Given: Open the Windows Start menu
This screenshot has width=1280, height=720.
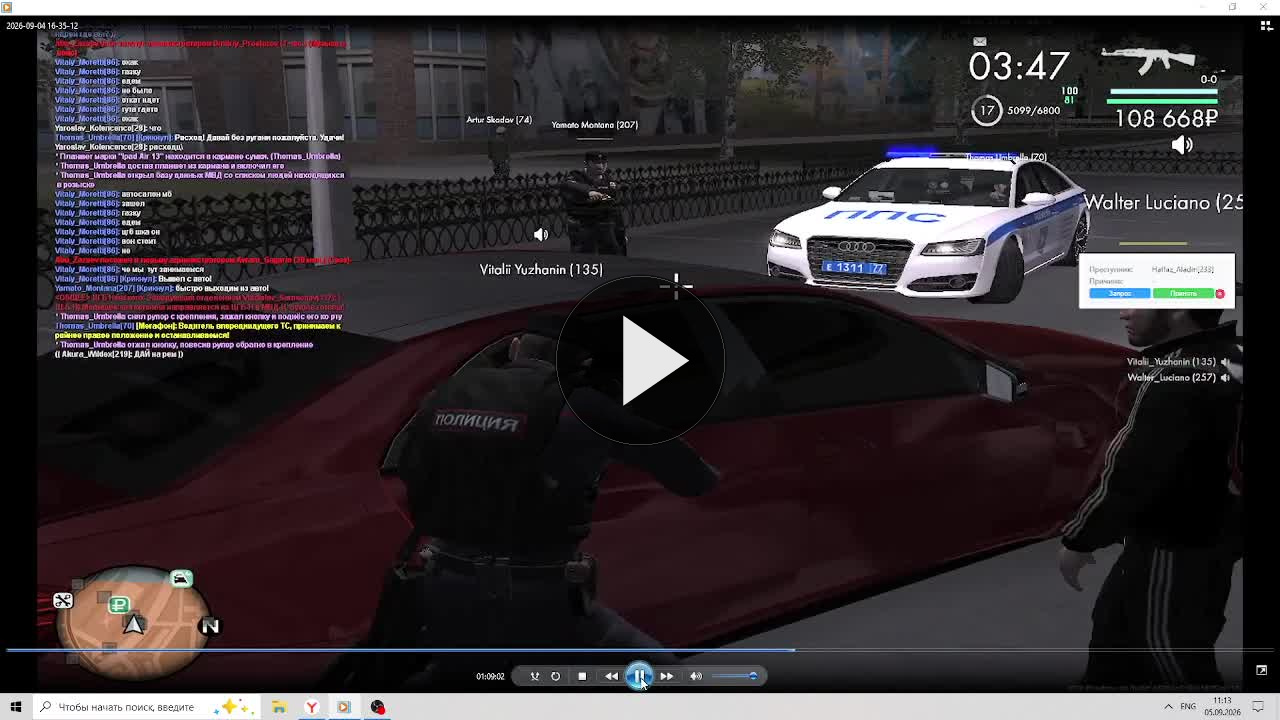Looking at the screenshot, I should (x=16, y=707).
